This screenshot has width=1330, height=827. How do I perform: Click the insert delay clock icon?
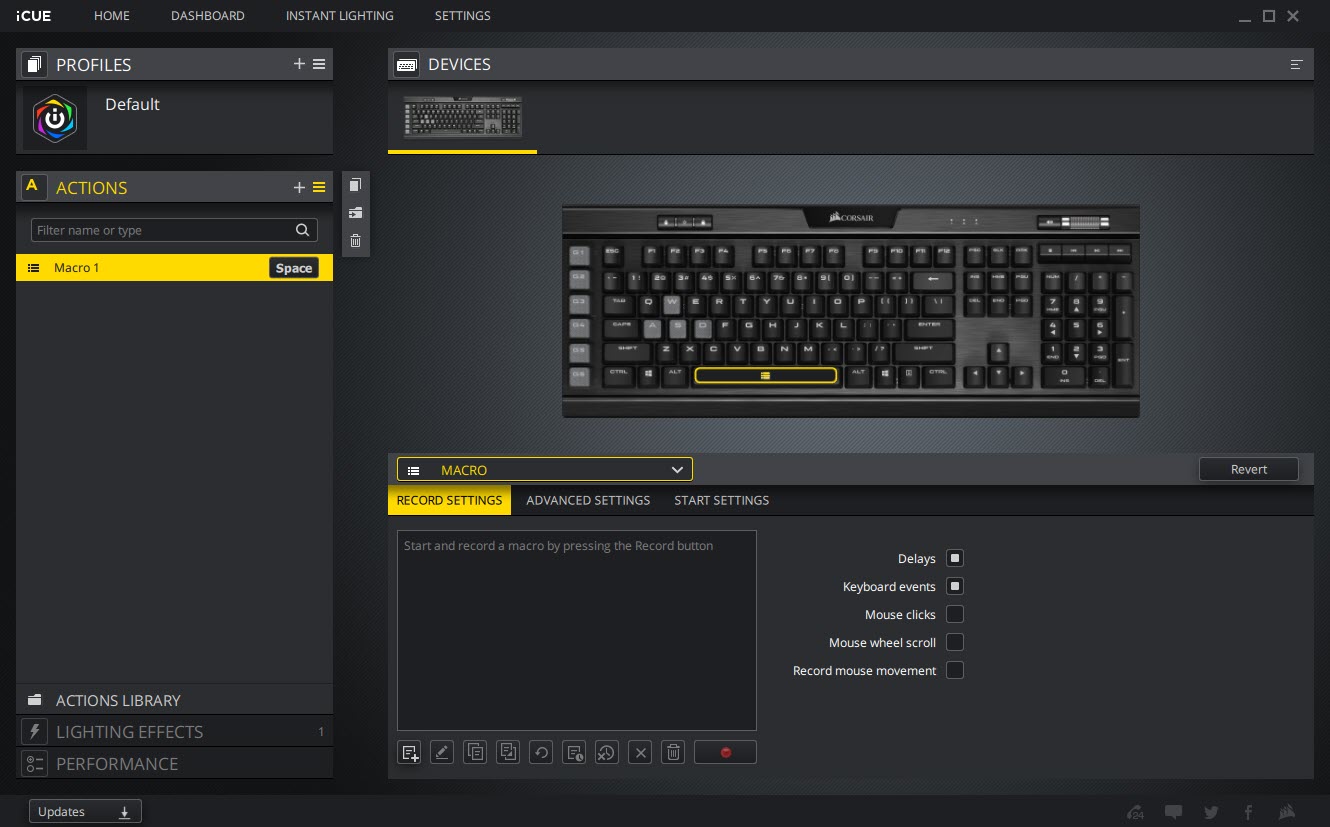pyautogui.click(x=574, y=752)
